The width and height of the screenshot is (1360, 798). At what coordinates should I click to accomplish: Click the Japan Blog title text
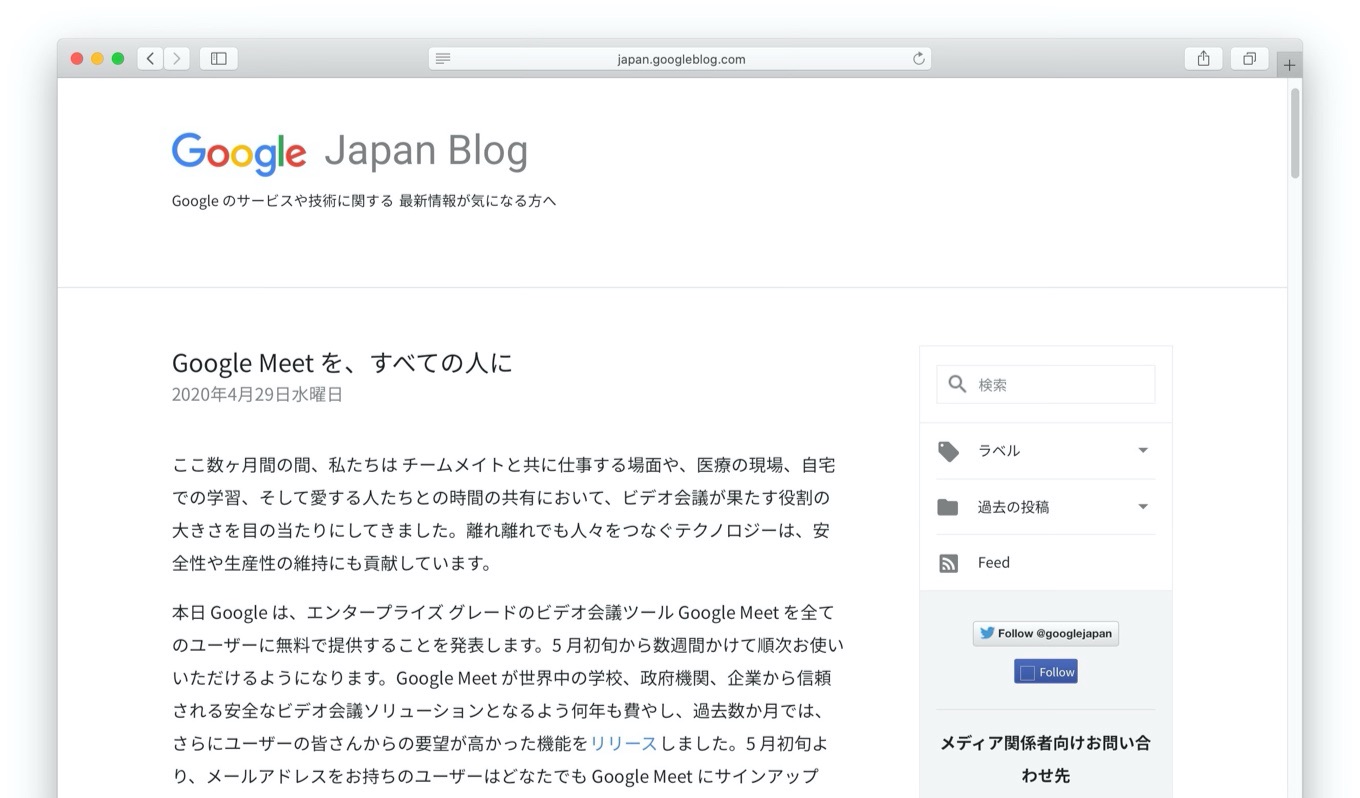[x=426, y=151]
